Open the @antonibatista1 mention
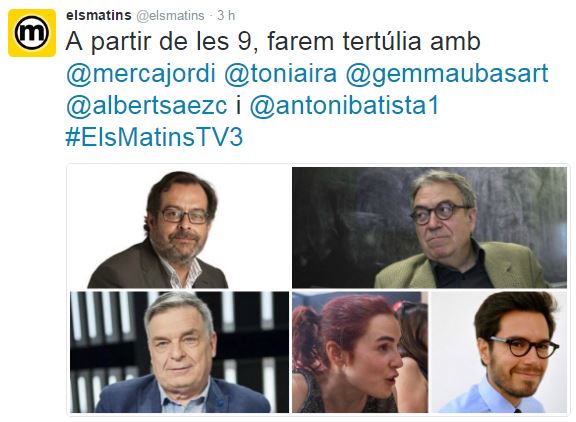The width and height of the screenshot is (576, 422). tap(344, 105)
